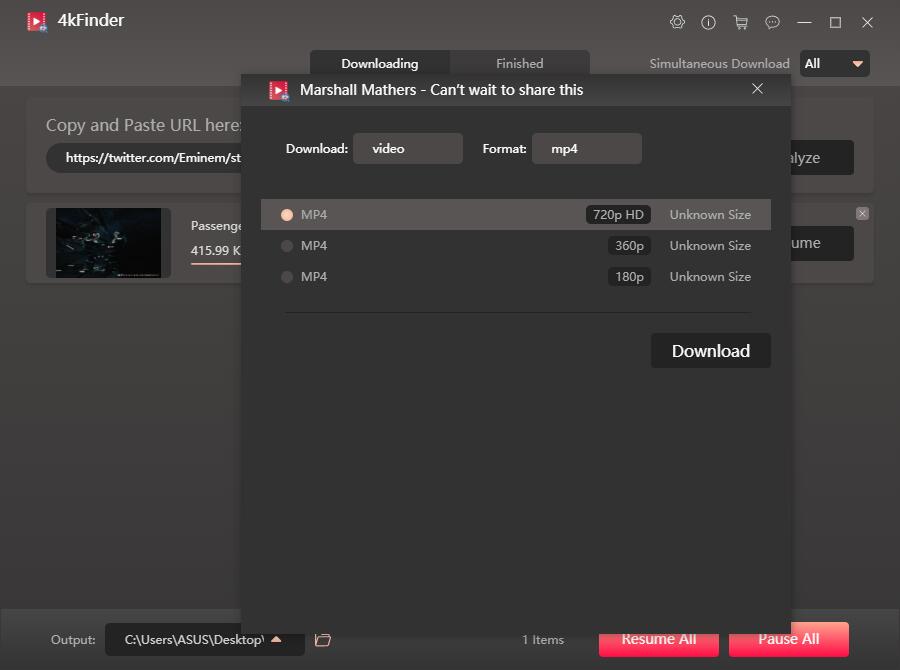900x670 pixels.
Task: Open the 4kFinder settings gear
Action: coord(677,21)
